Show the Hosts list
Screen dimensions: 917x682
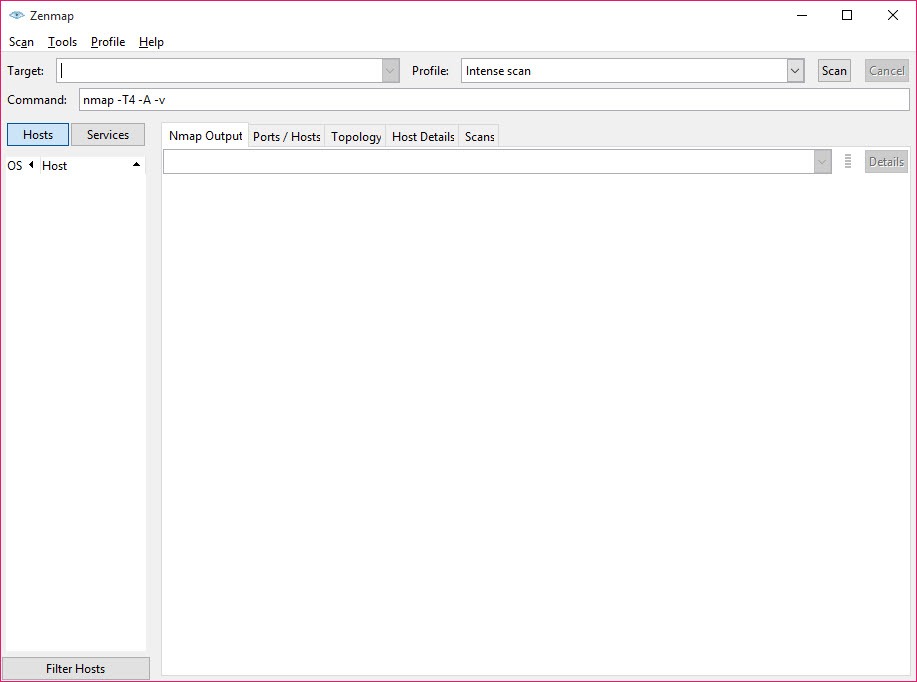click(38, 135)
